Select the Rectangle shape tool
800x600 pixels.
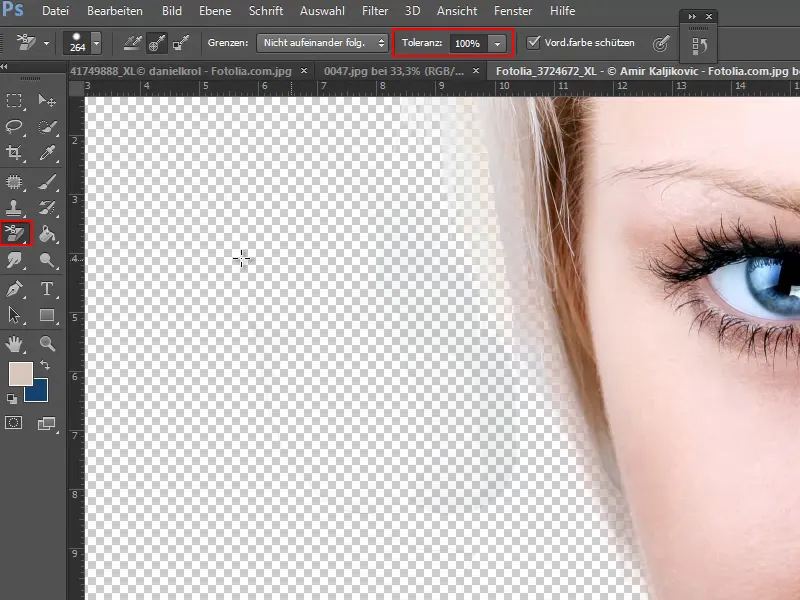pos(47,315)
